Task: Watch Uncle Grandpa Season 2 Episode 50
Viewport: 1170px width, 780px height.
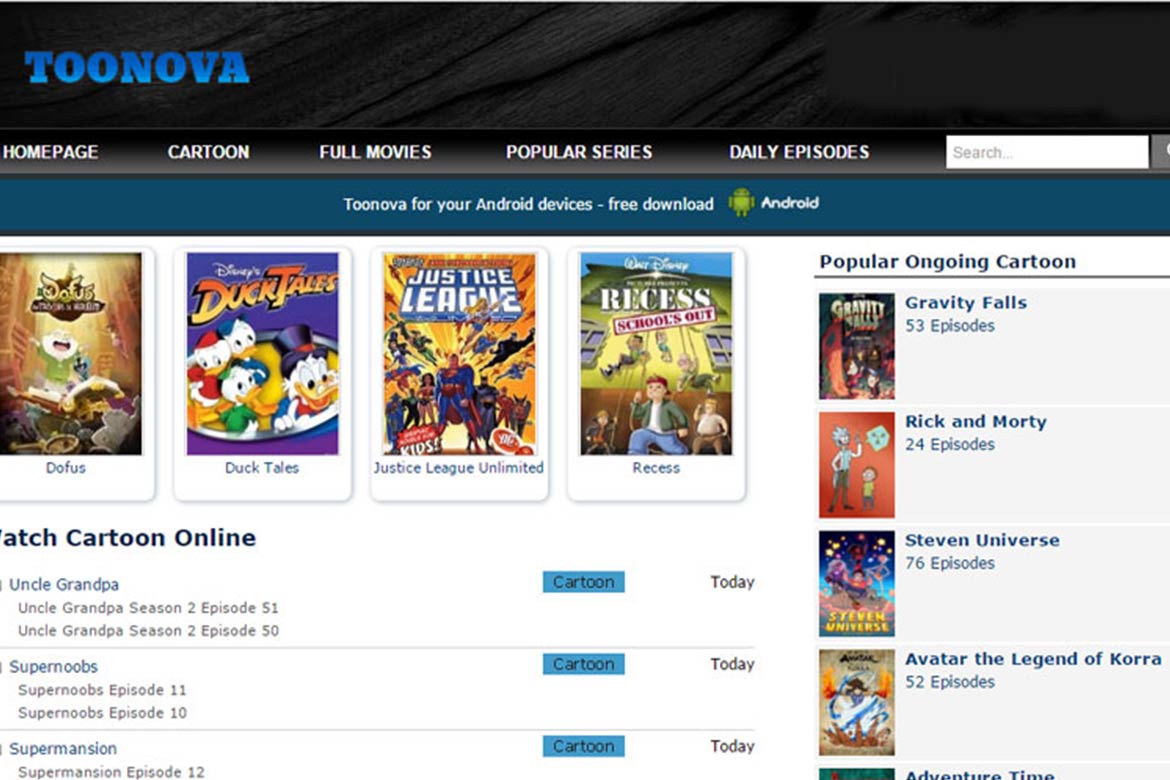Action: click(x=148, y=631)
